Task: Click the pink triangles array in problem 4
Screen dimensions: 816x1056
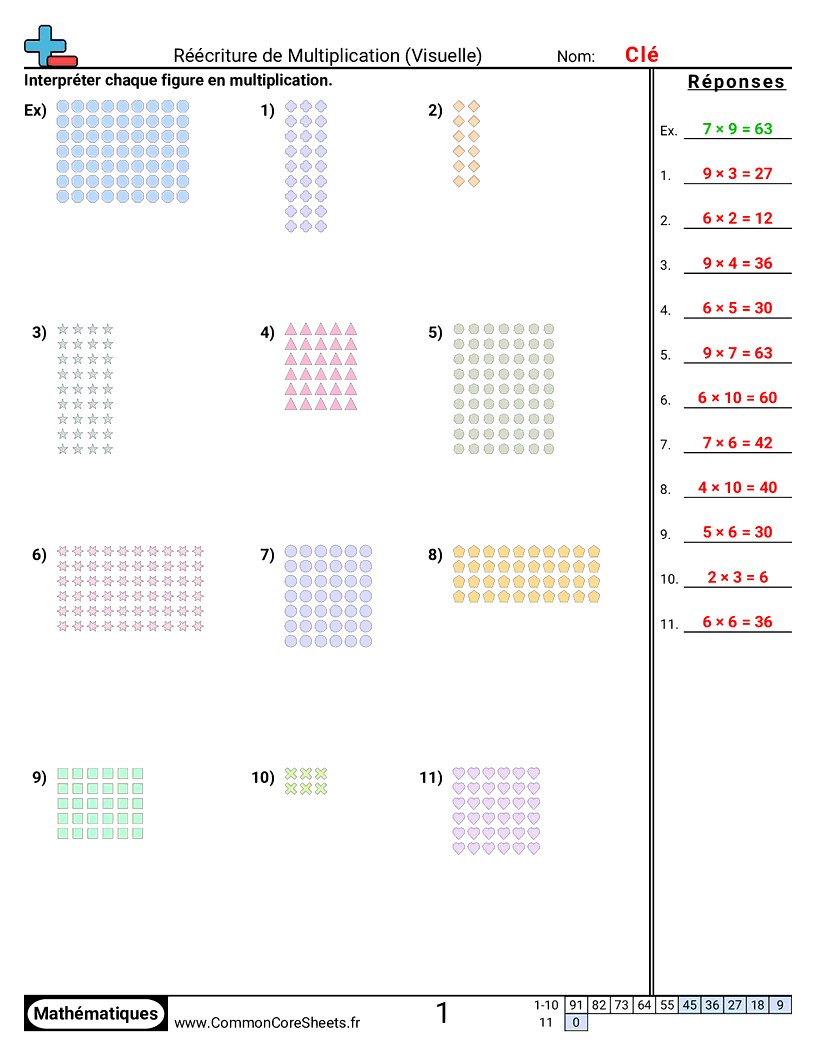Action: [320, 366]
